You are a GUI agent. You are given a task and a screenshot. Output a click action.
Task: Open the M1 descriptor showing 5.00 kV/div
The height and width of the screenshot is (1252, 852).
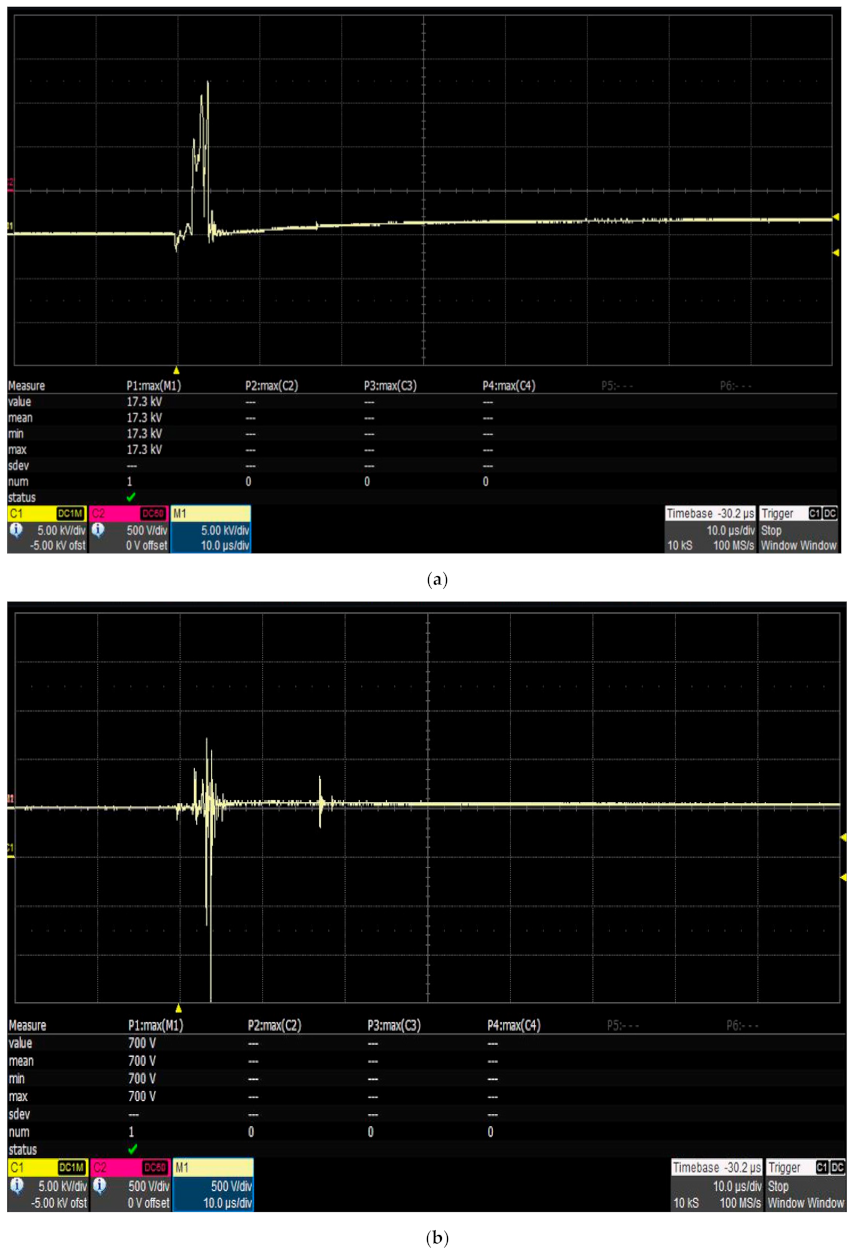click(x=211, y=529)
